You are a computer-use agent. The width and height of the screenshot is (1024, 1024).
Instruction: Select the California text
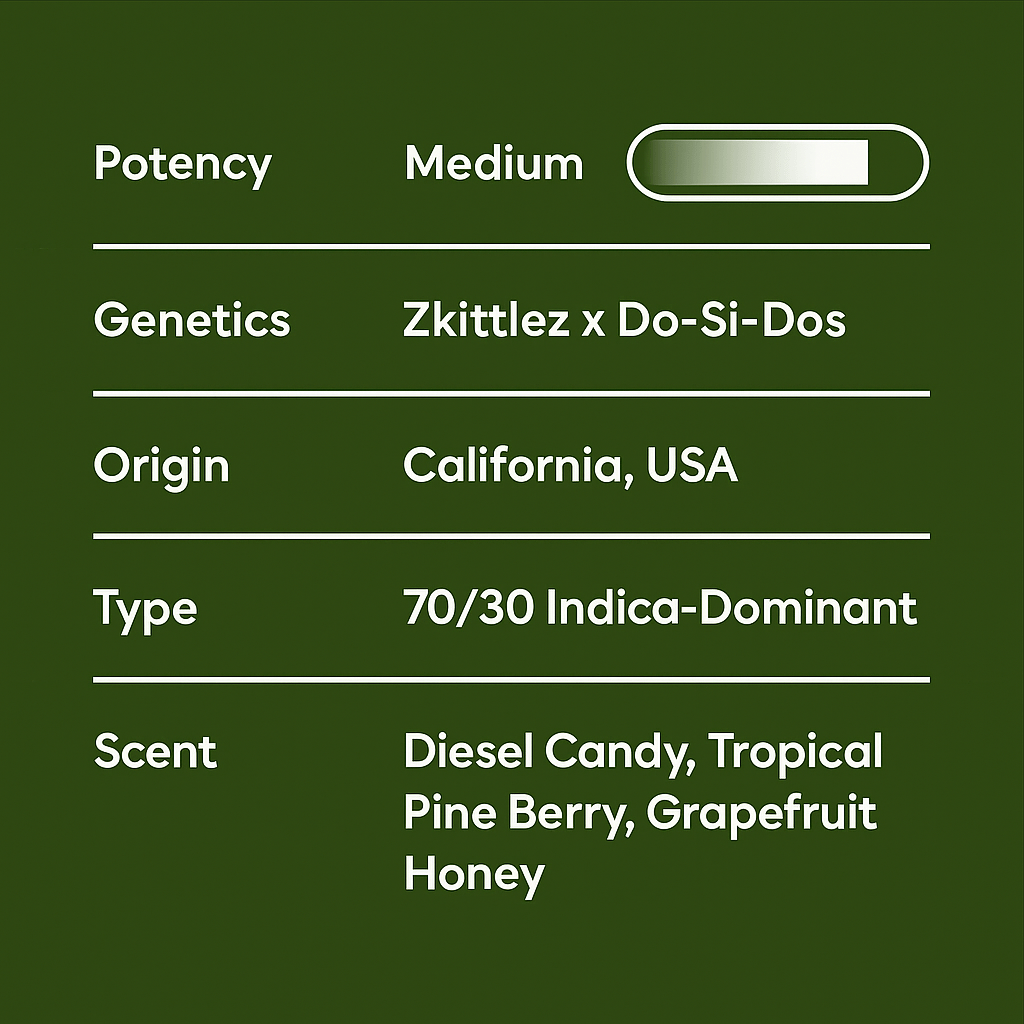(x=514, y=466)
